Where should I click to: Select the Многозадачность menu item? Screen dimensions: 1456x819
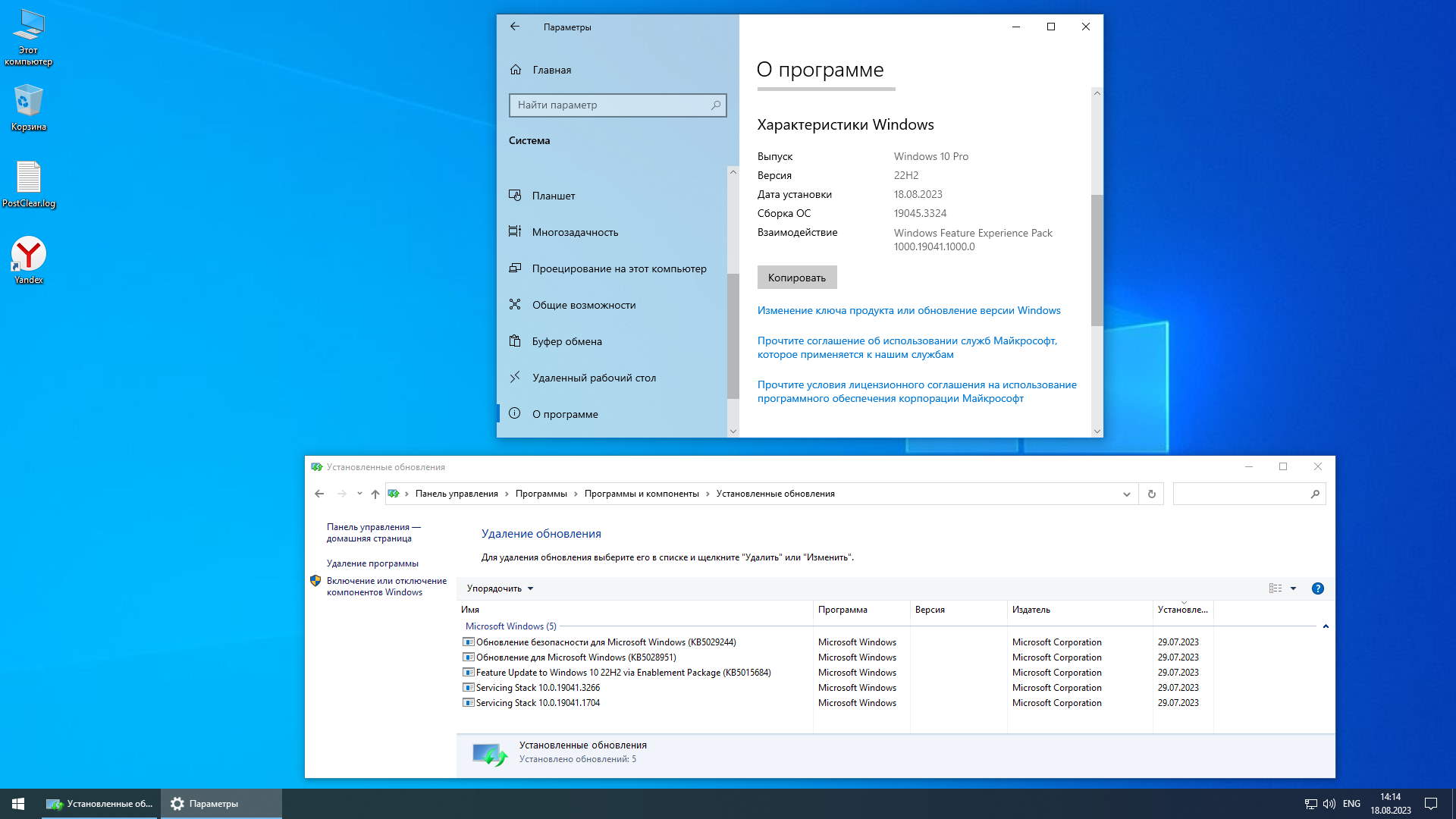pyautogui.click(x=574, y=232)
